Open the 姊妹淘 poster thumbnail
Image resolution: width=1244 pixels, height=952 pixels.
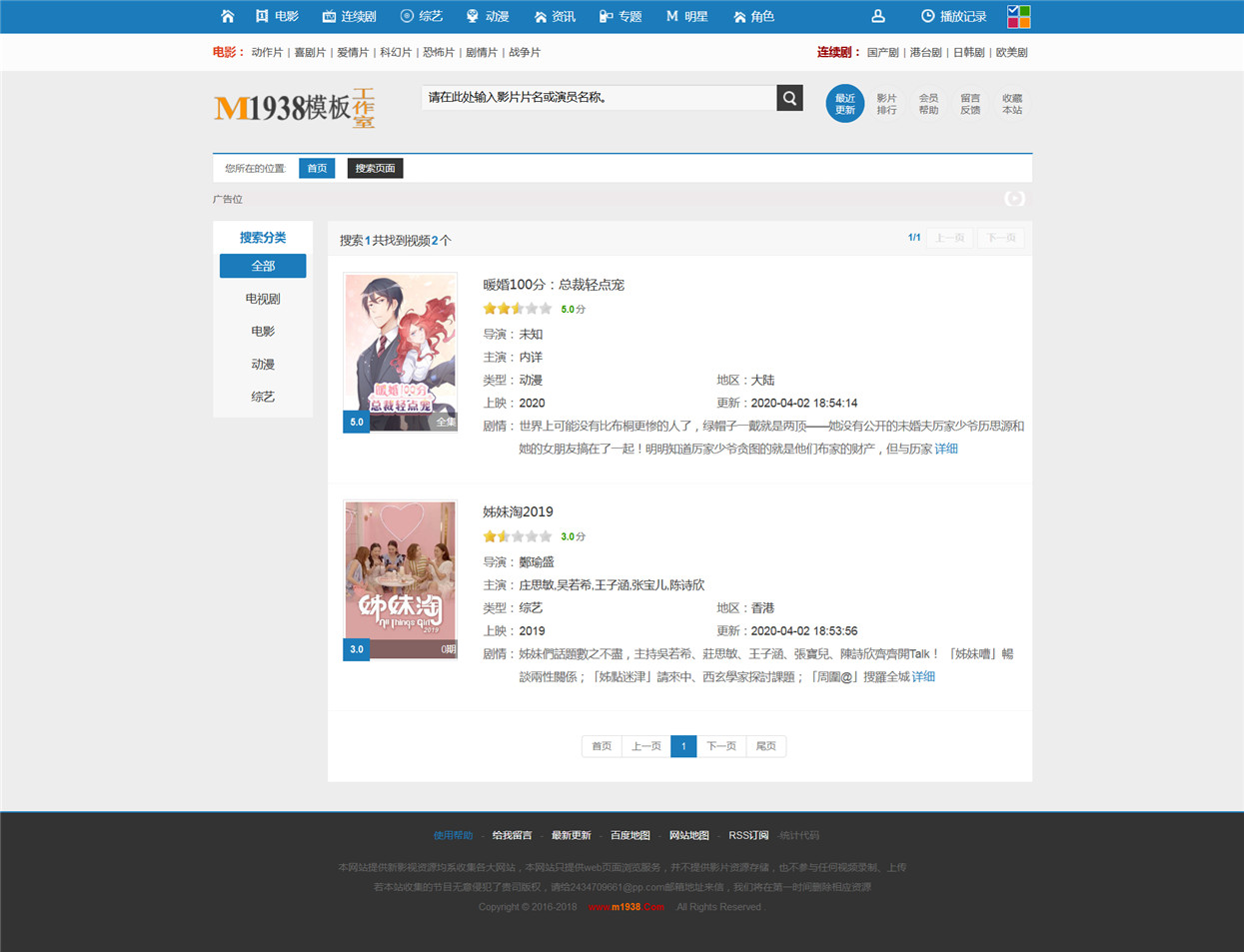[x=401, y=580]
